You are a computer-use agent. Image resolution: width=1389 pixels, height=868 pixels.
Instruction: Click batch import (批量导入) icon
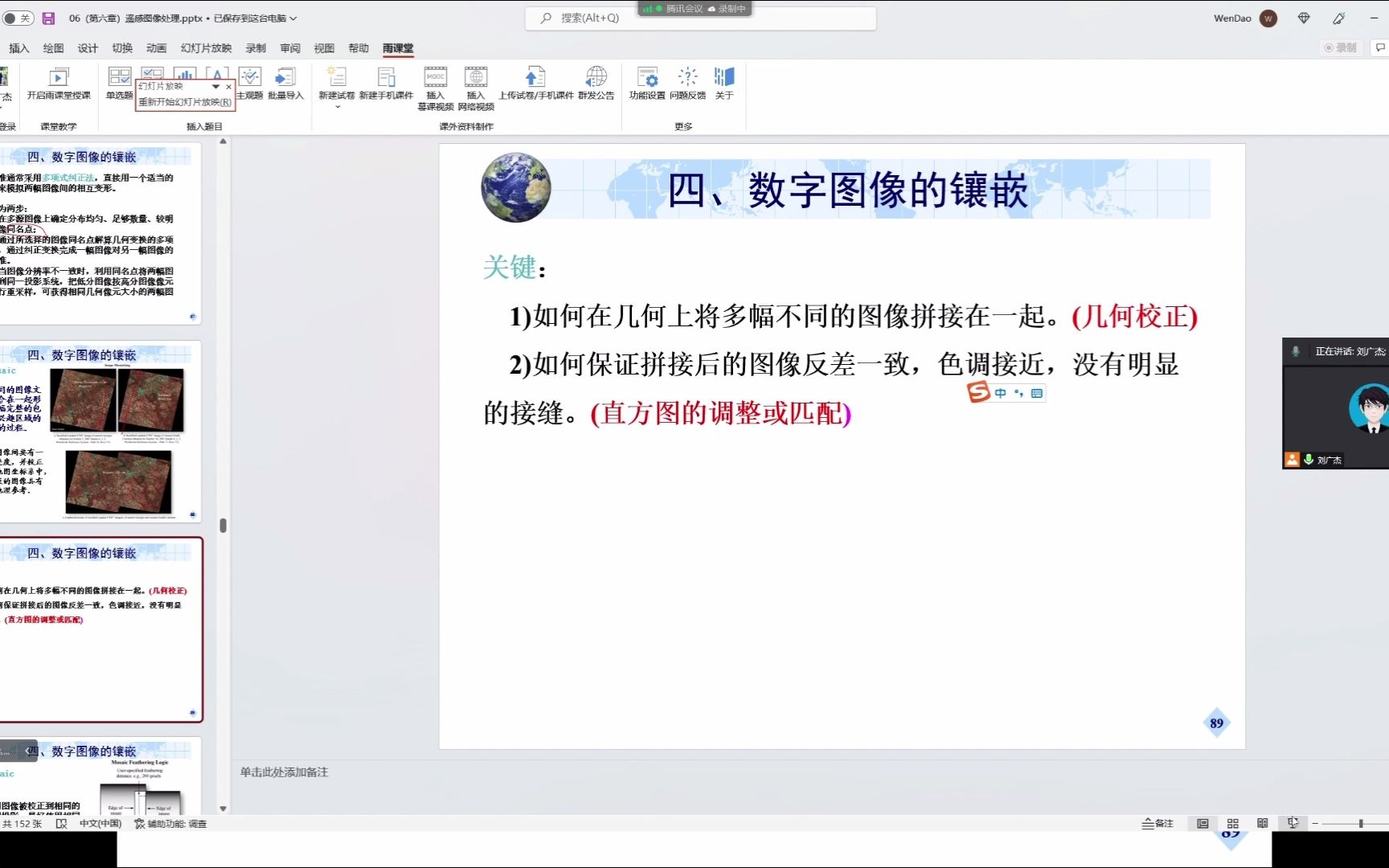point(285,77)
